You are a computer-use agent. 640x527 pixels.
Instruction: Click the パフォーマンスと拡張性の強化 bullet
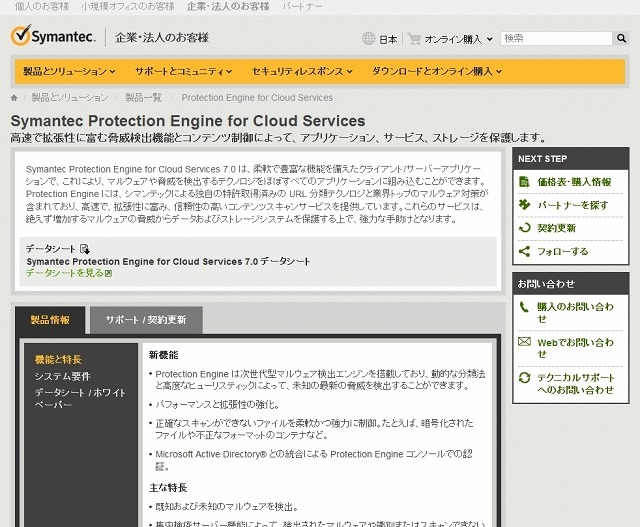[217, 405]
